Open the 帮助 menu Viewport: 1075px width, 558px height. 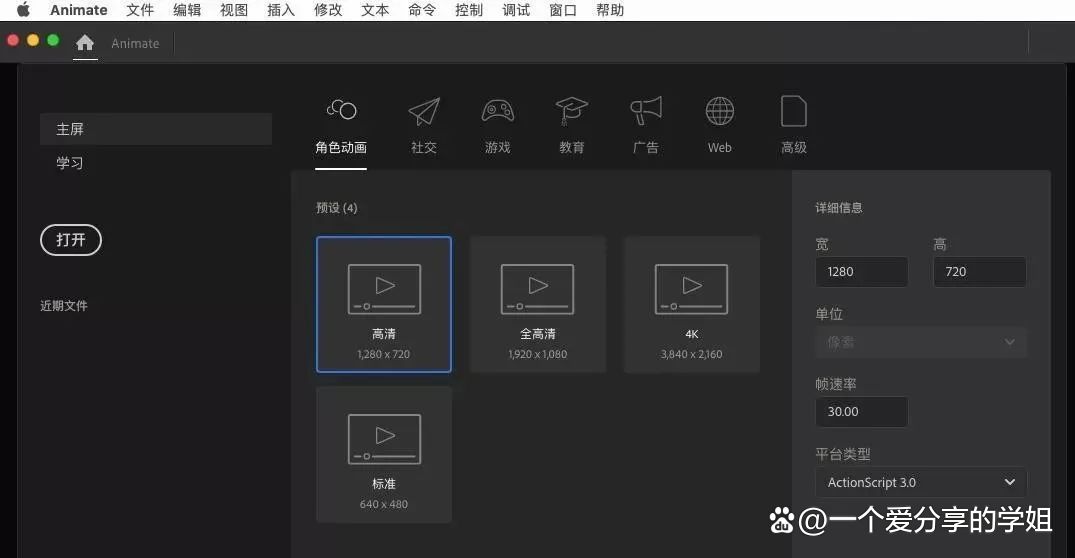pyautogui.click(x=610, y=10)
